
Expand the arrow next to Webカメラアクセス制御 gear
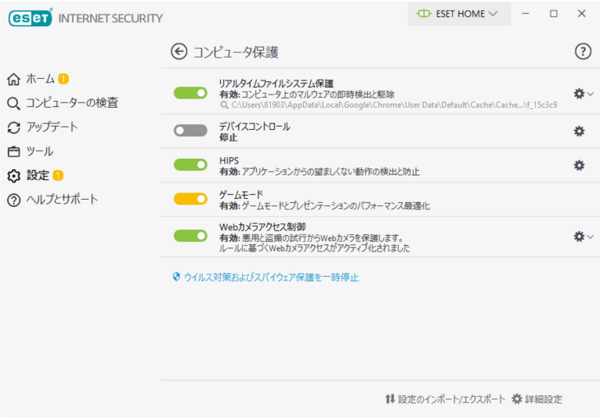[x=590, y=236]
